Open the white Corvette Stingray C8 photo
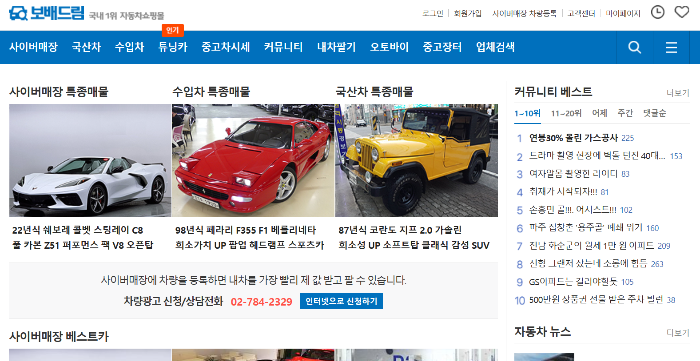700x361 pixels. (x=90, y=161)
